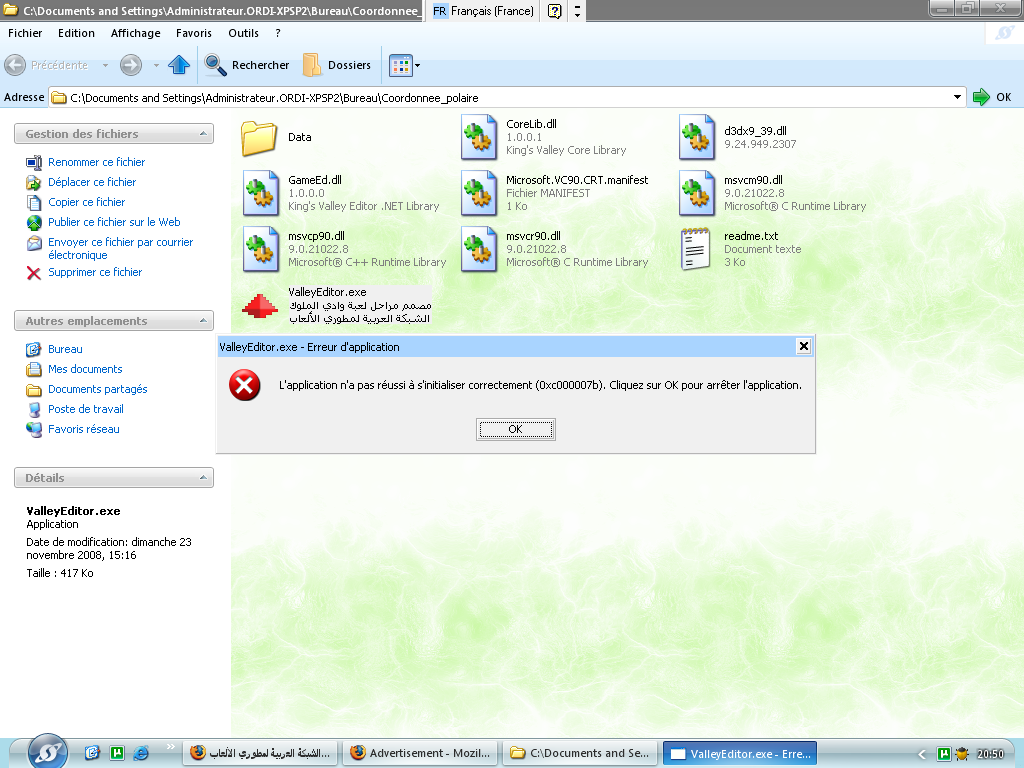1024x768 pixels.
Task: Click the red Supprimer ce fichier X icon
Action: [34, 272]
